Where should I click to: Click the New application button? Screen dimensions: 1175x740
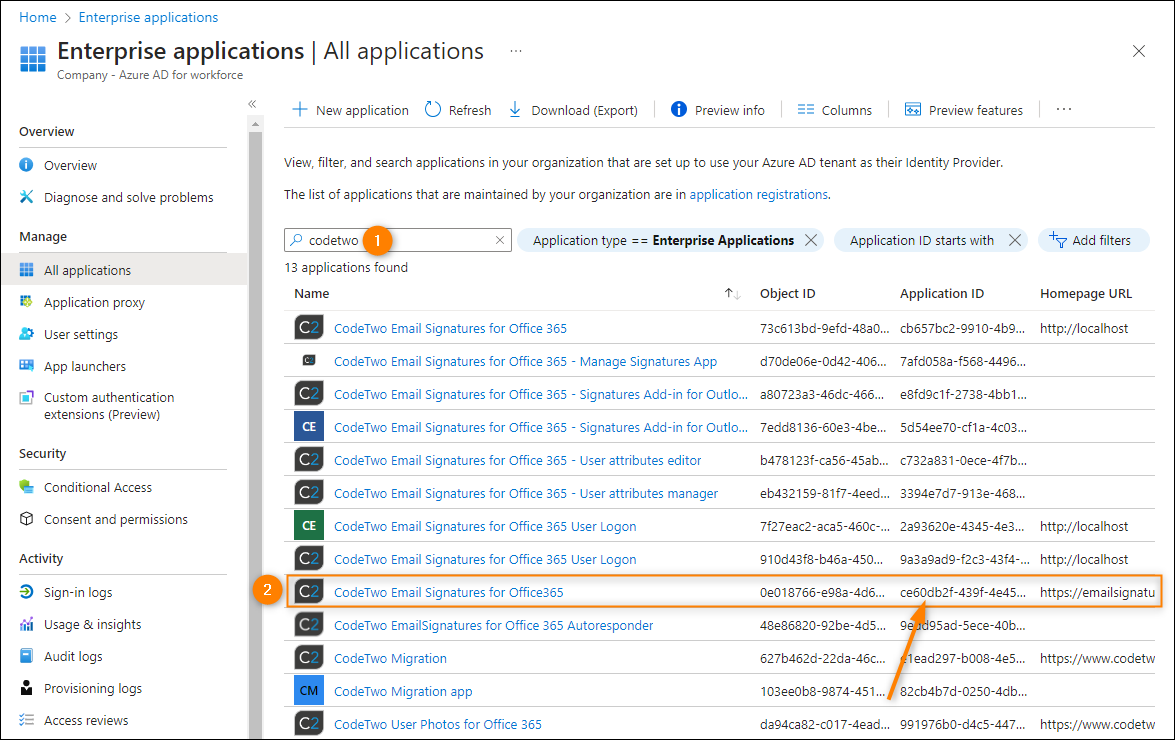350,110
